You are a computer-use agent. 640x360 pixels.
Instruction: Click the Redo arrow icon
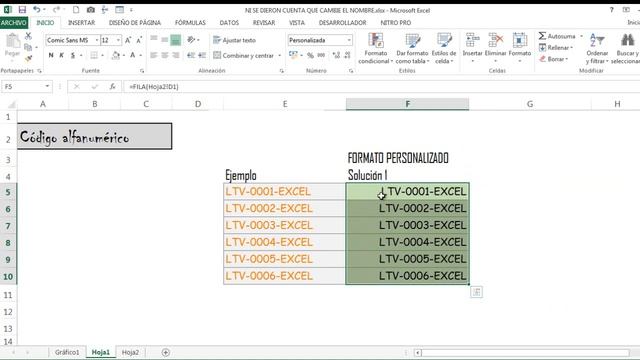pos(56,9)
